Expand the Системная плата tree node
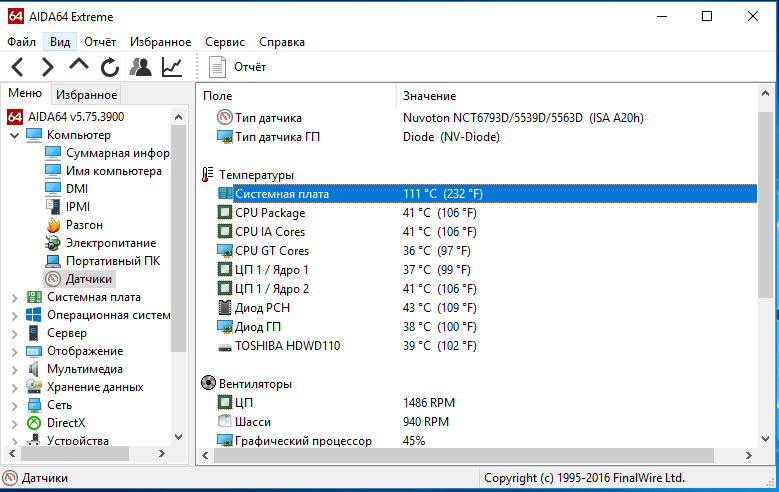The height and width of the screenshot is (492, 779). [x=14, y=298]
